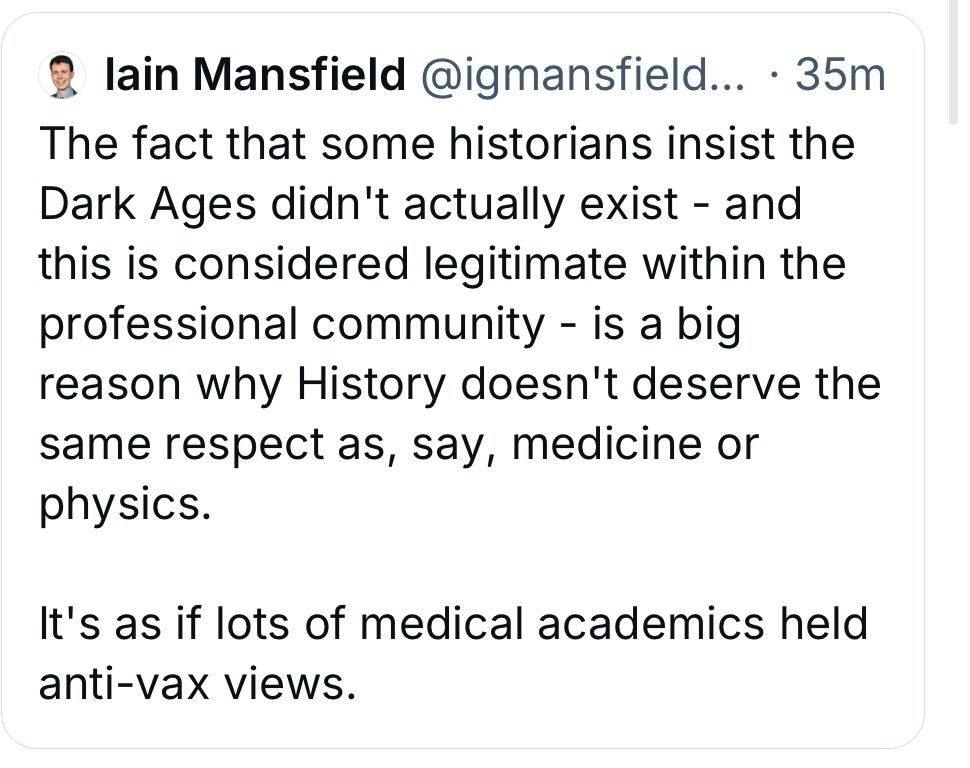
Task: Click the word 'medicine' in the tweet
Action: (607, 444)
